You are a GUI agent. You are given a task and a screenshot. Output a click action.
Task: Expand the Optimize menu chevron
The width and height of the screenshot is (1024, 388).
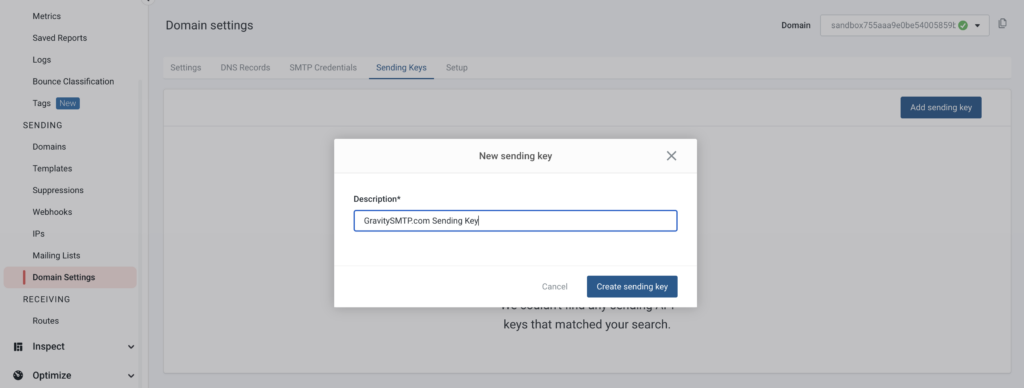point(131,376)
